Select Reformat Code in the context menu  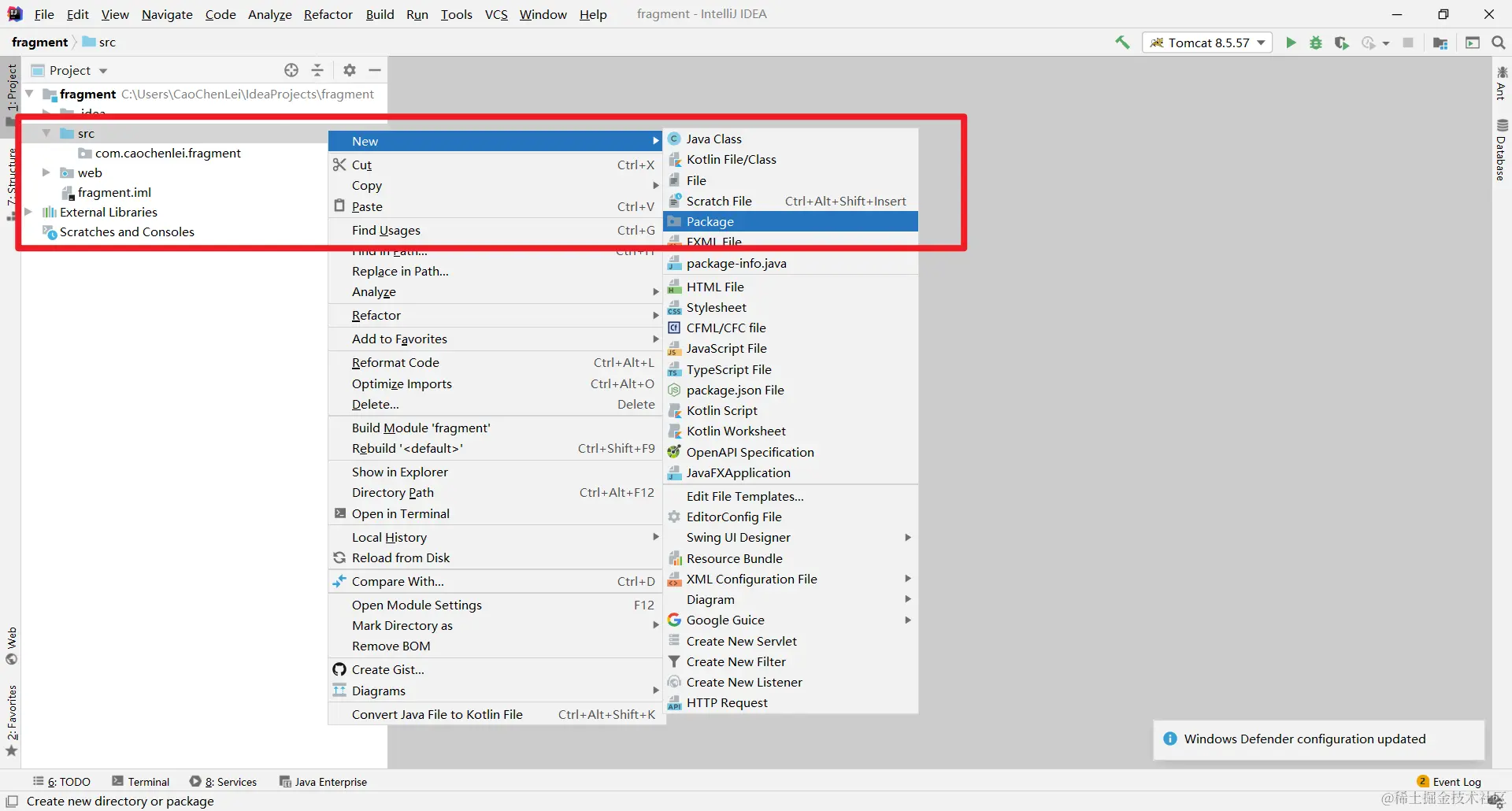[495, 362]
